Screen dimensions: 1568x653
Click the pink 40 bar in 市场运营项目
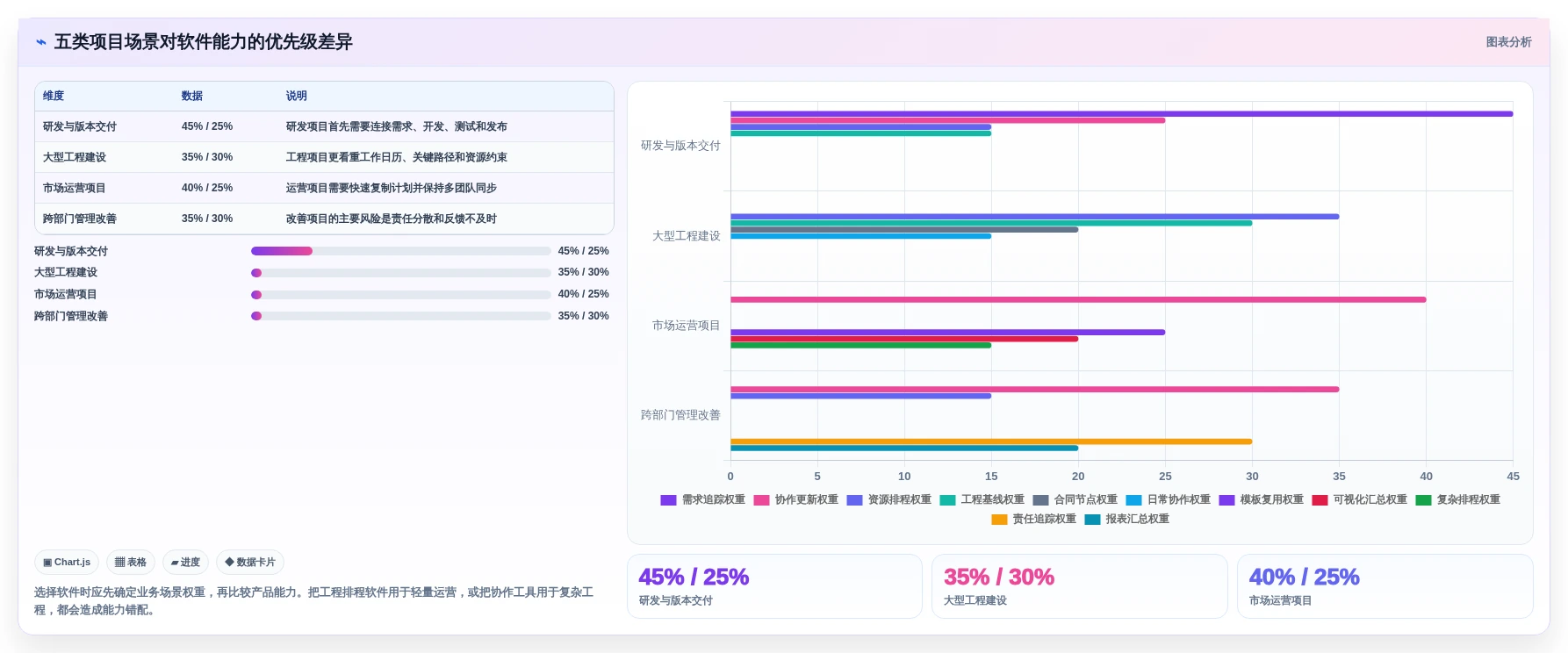click(1078, 300)
